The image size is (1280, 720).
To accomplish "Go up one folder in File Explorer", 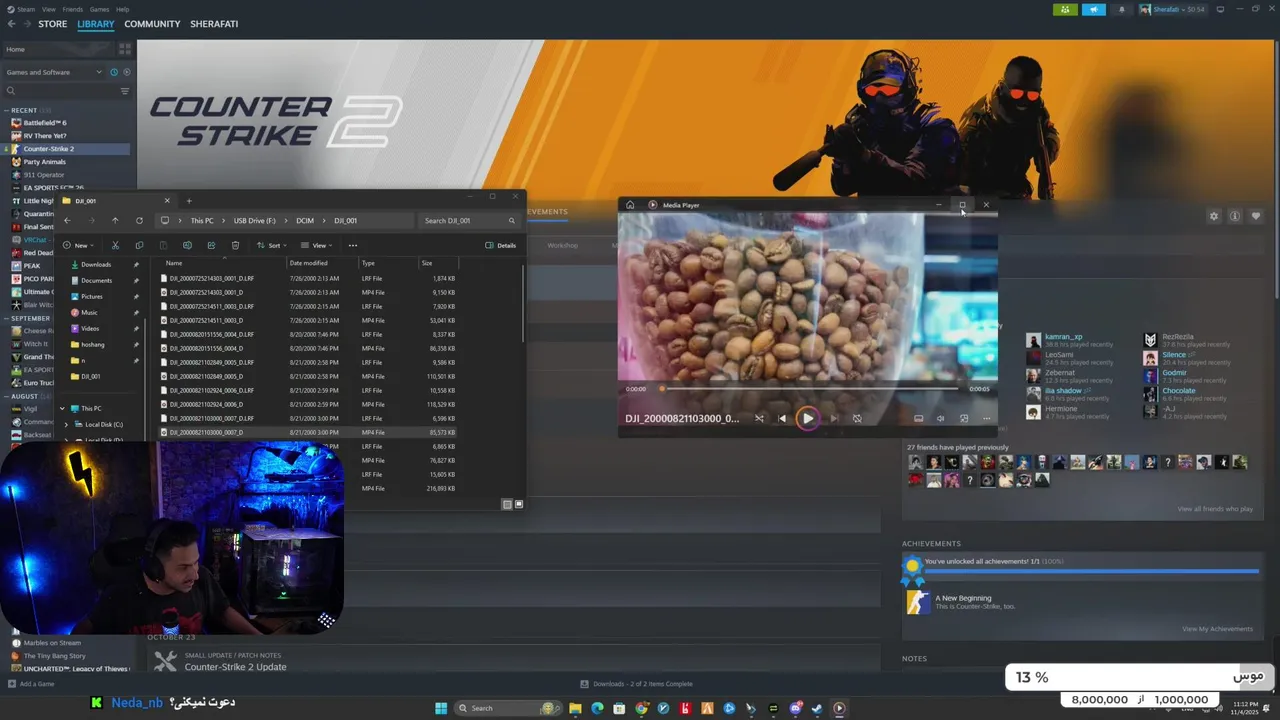I will coord(115,220).
